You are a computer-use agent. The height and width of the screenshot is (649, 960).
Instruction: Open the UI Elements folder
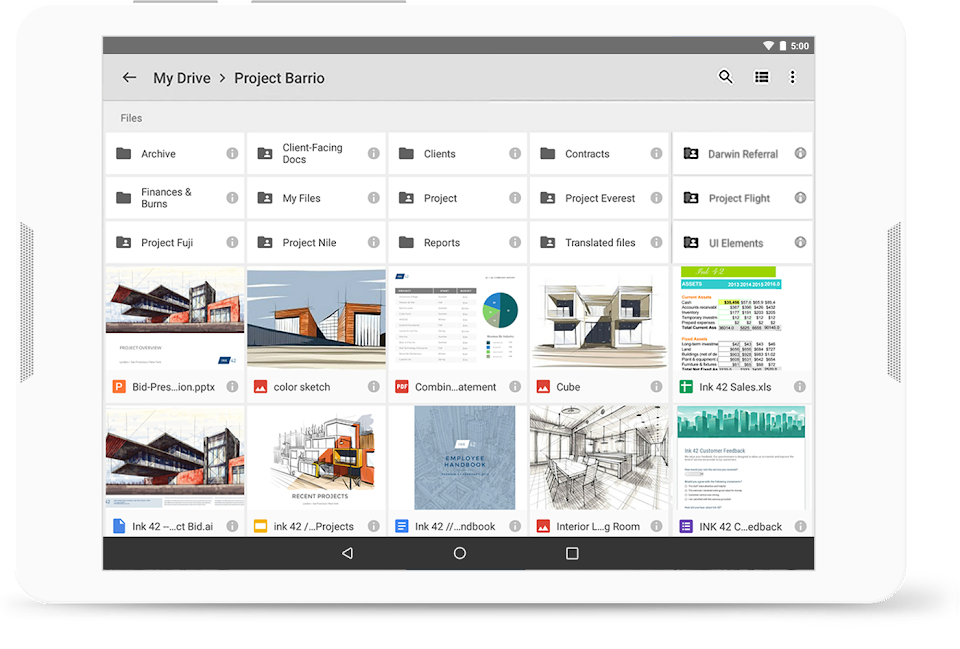coord(735,243)
